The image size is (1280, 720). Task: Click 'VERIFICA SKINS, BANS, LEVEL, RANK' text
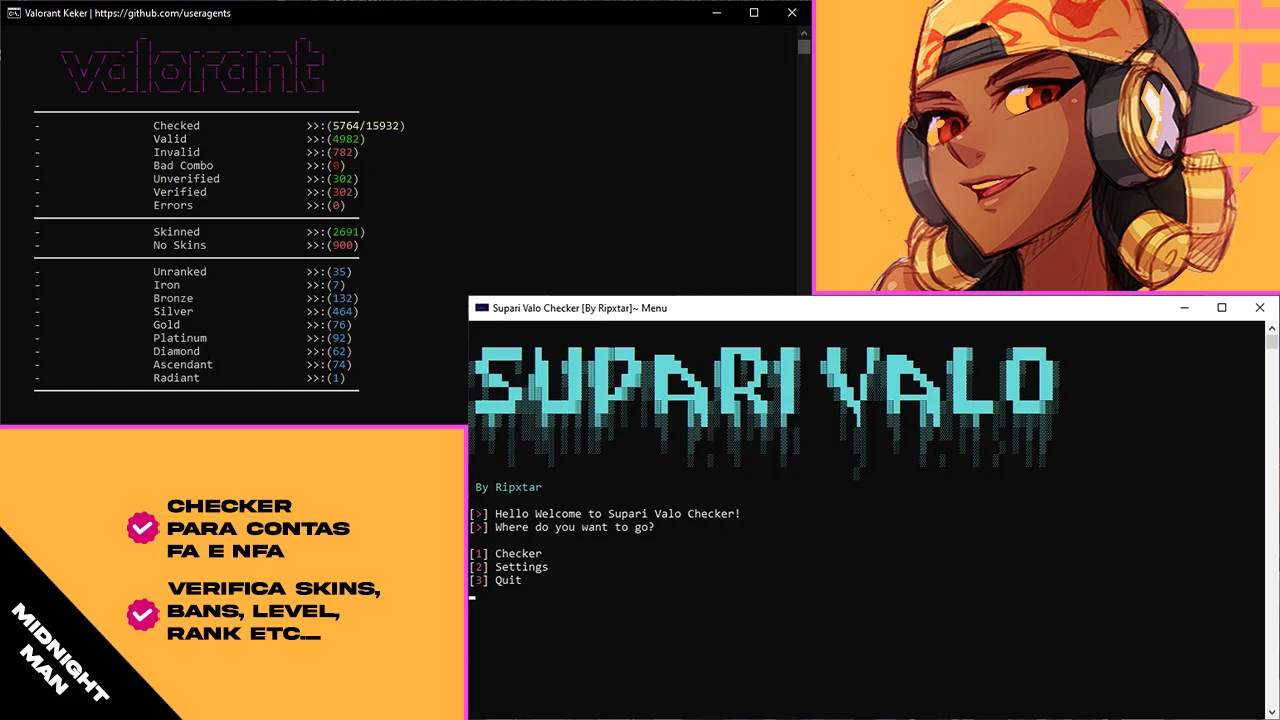tap(274, 610)
